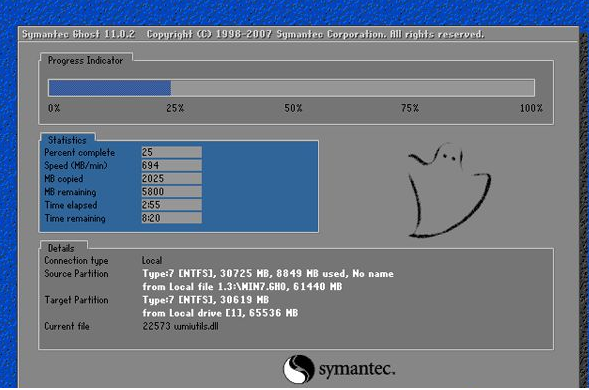Viewport: 589px width, 390px height.
Task: Click the 'Time elapsed' label
Action: click(x=71, y=205)
